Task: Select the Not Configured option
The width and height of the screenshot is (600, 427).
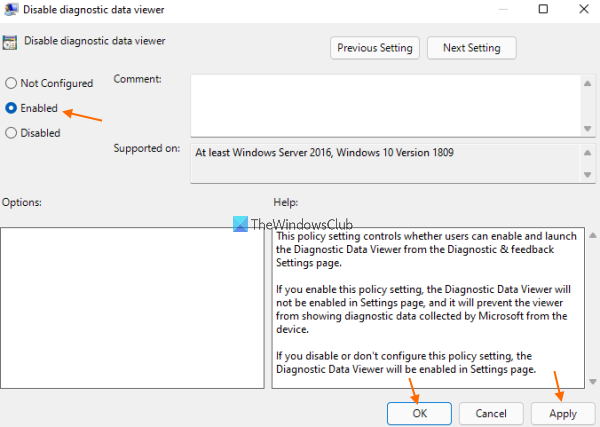Action: [11, 83]
